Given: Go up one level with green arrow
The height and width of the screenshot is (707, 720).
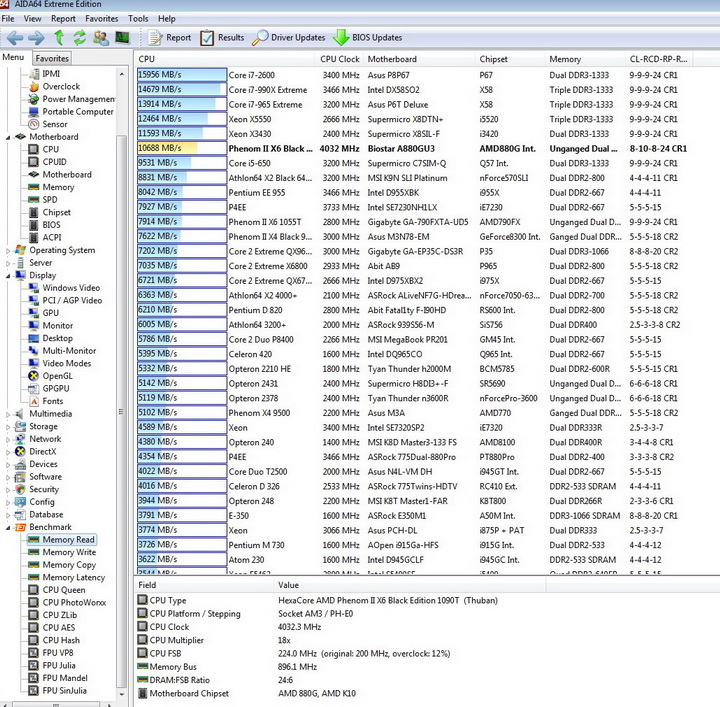Looking at the screenshot, I should [x=59, y=38].
